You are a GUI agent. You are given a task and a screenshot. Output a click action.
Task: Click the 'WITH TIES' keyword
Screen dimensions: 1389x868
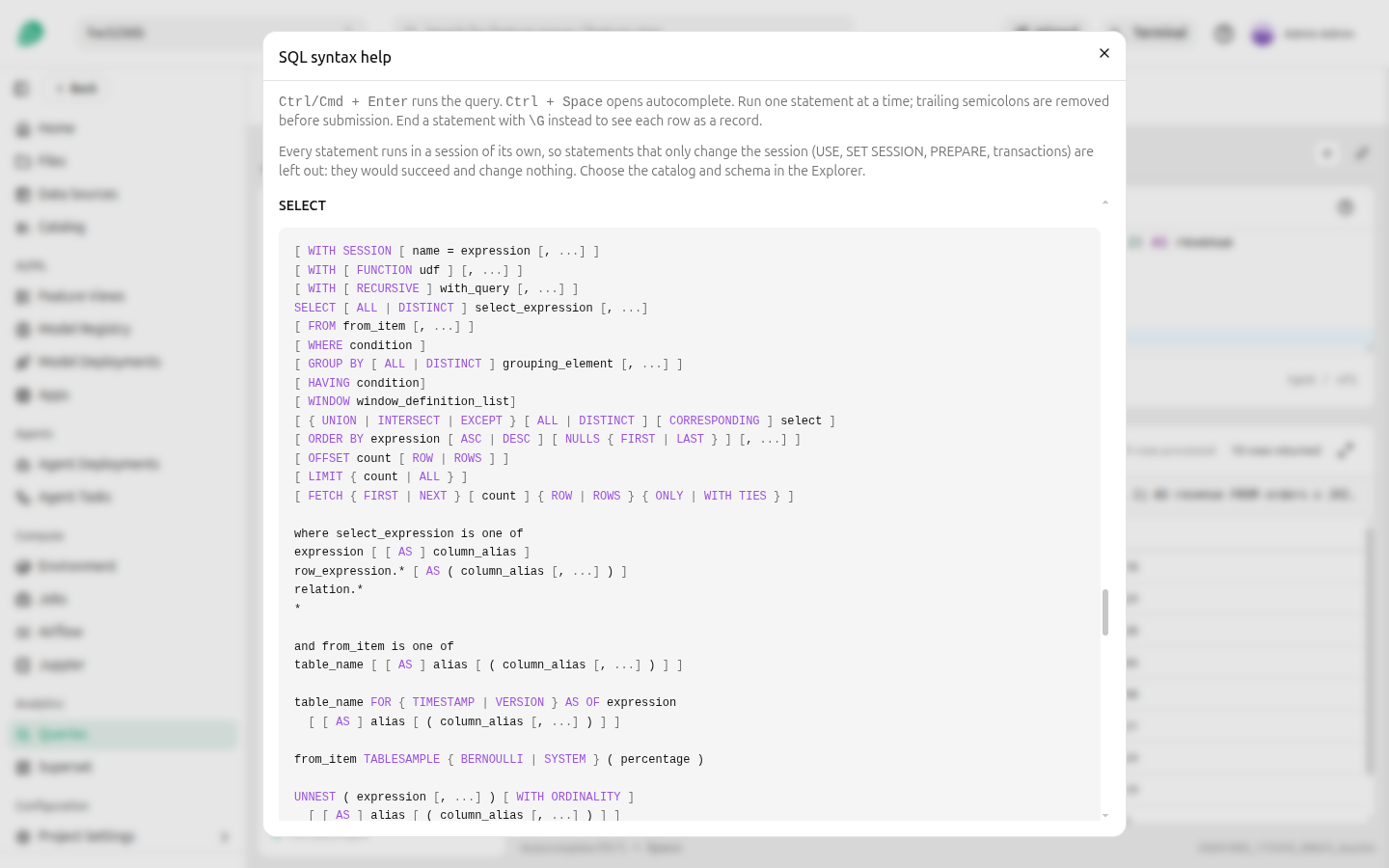pos(735,496)
